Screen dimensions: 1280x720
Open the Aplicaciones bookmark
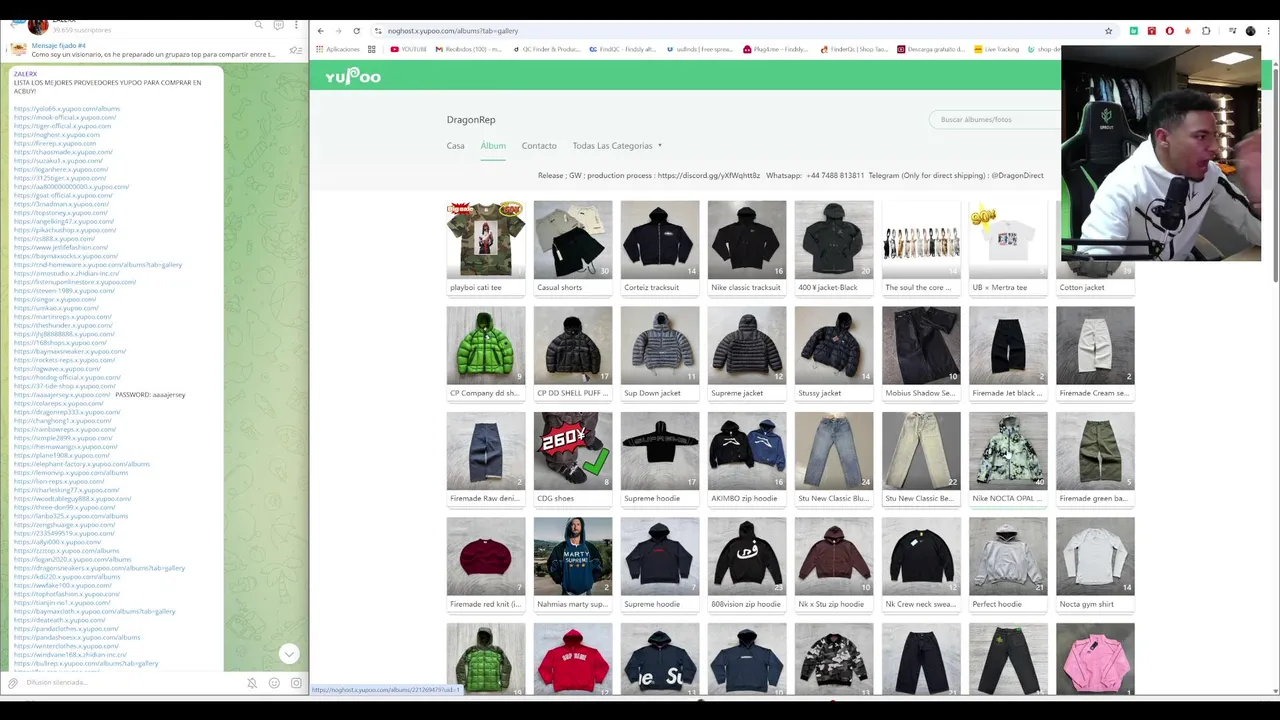coord(336,49)
